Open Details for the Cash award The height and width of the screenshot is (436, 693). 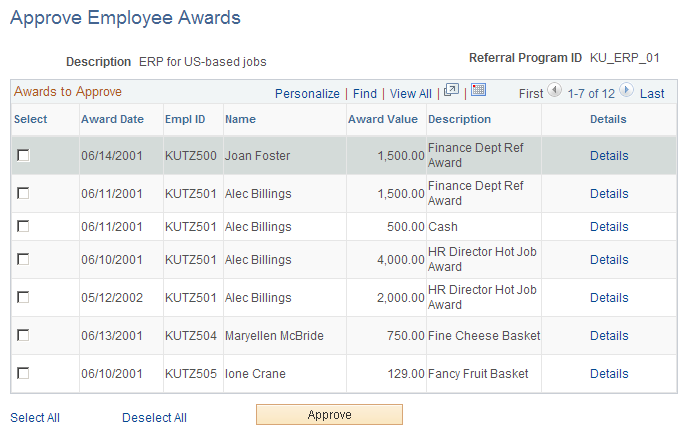coord(609,227)
